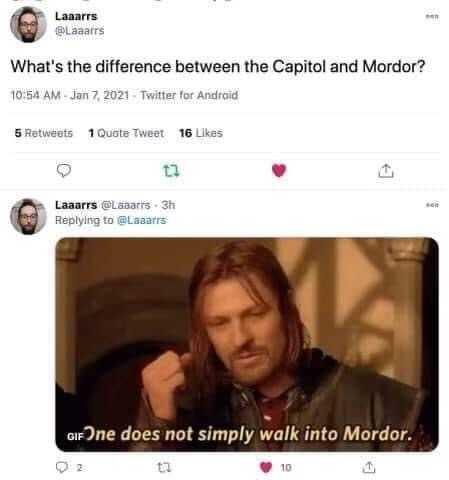Open the 1 Quote Tweet list
The height and width of the screenshot is (480, 449).
126,133
